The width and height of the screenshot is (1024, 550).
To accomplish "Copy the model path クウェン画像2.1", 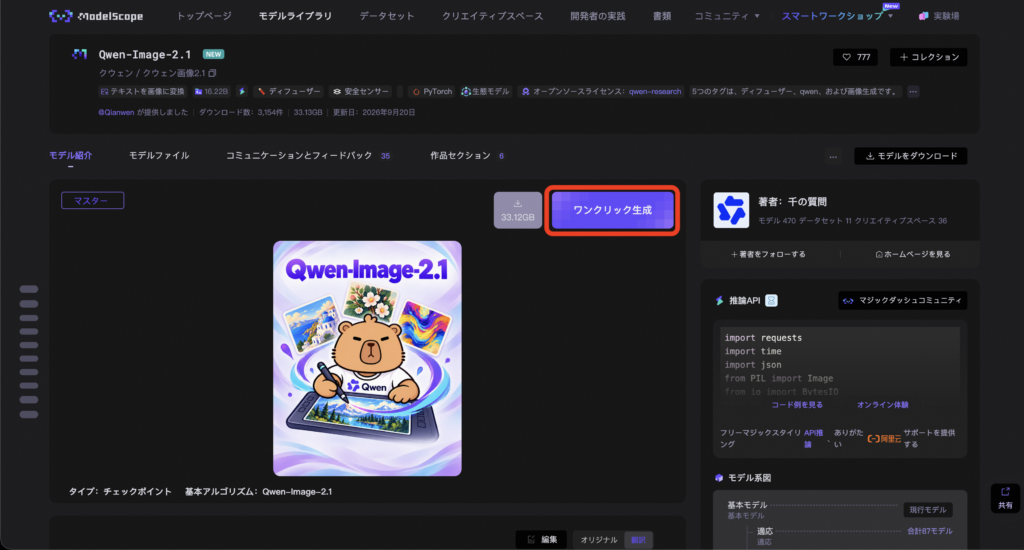I will click(x=212, y=73).
